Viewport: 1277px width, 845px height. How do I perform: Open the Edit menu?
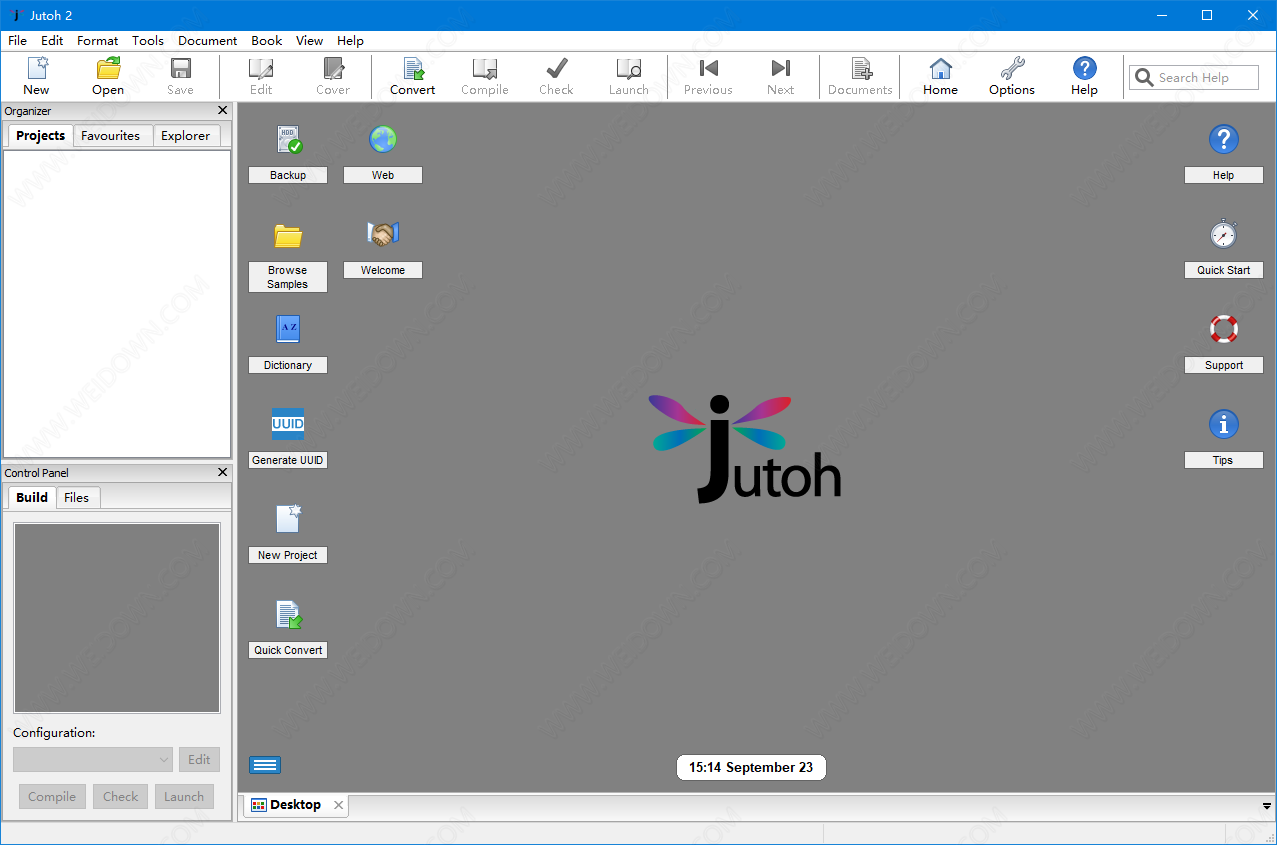(52, 41)
